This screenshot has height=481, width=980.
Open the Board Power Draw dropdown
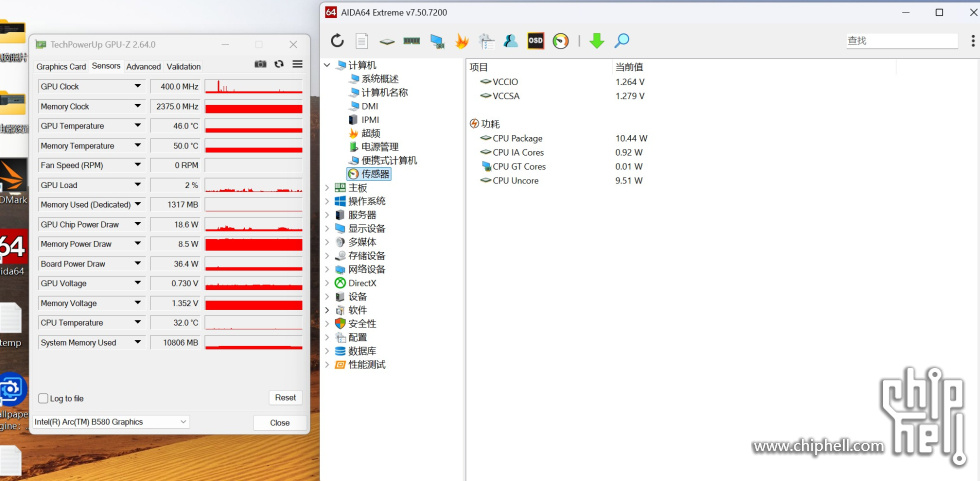pyautogui.click(x=138, y=264)
